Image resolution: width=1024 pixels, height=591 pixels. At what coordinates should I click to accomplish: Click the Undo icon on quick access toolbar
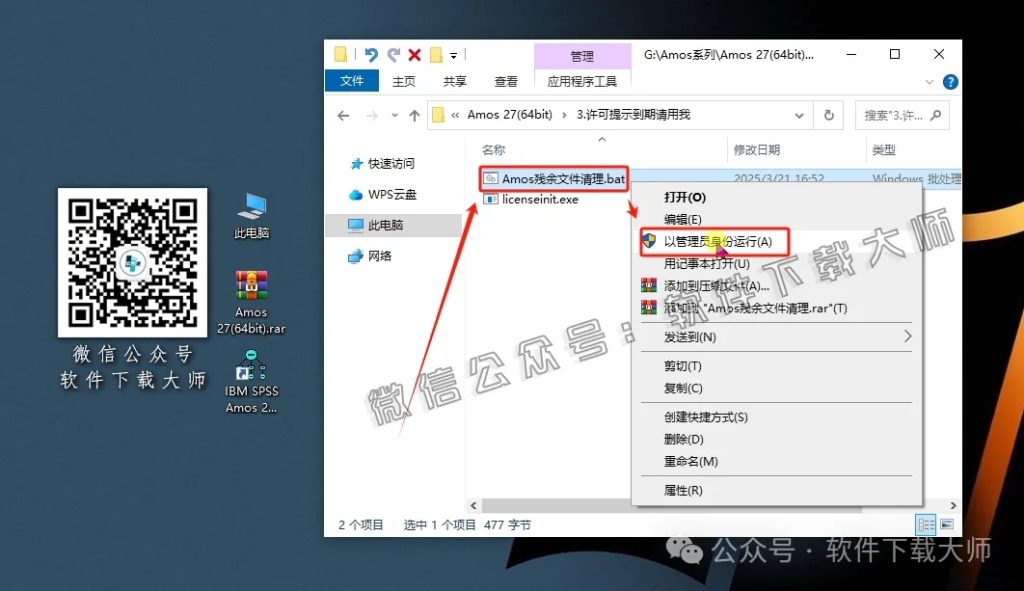click(x=372, y=55)
